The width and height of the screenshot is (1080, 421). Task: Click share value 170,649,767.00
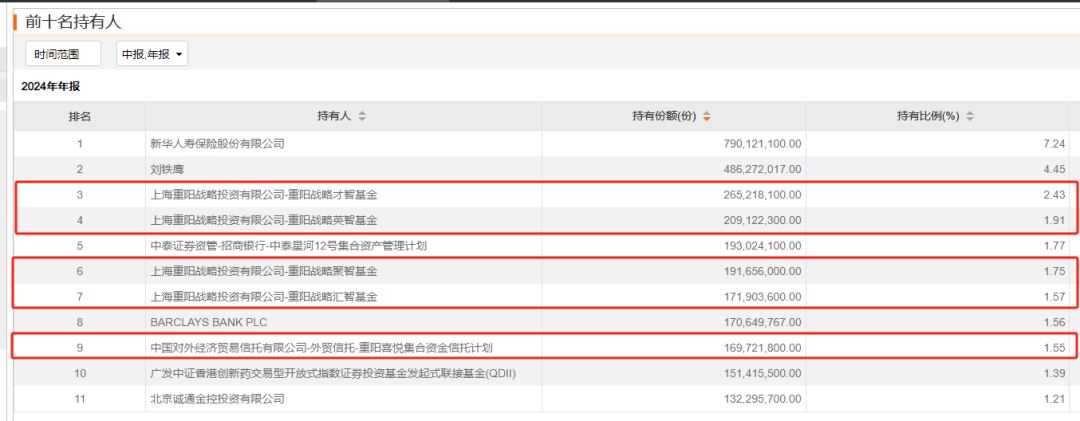[760, 322]
